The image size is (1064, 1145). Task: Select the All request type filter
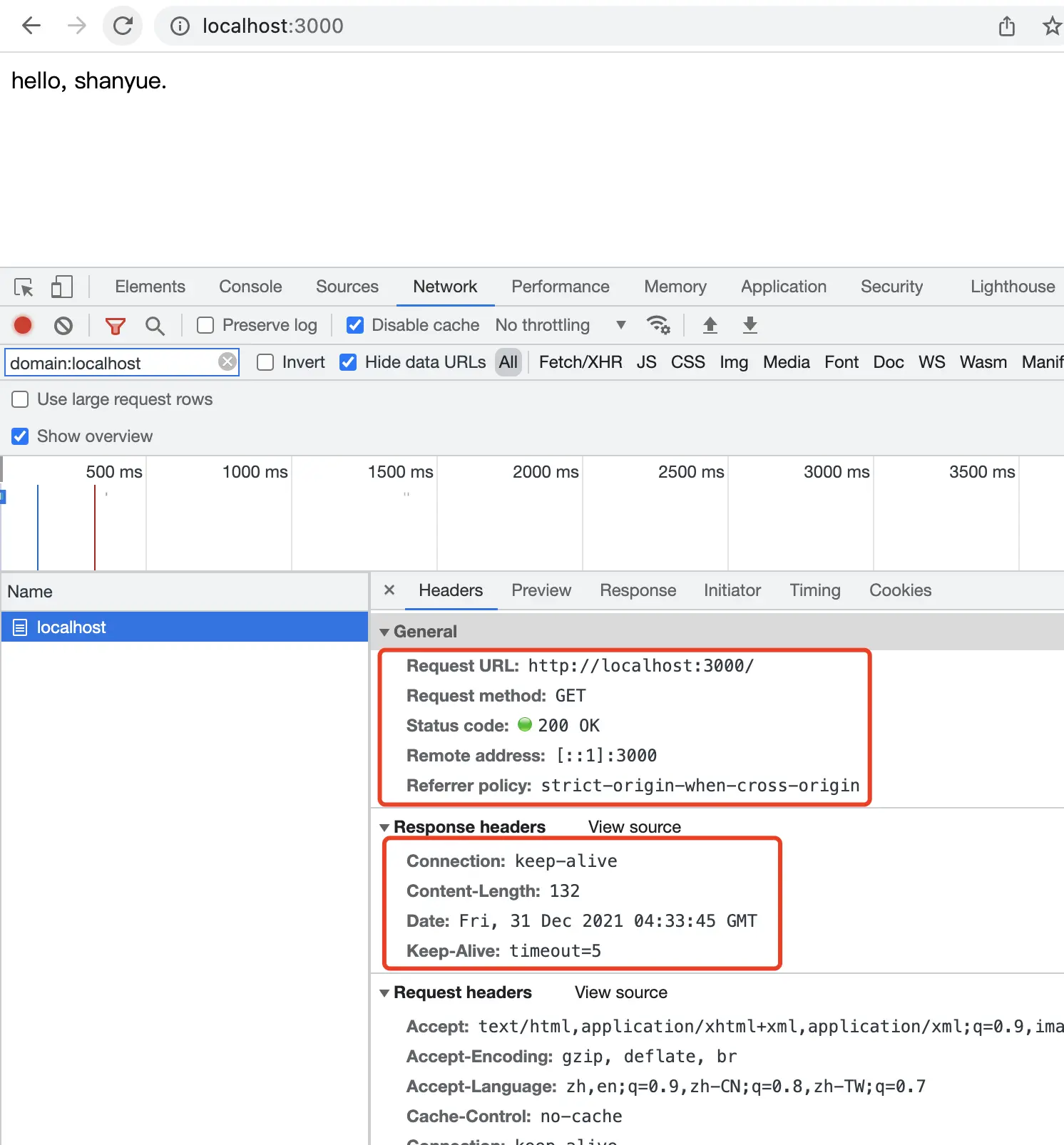pyautogui.click(x=508, y=362)
